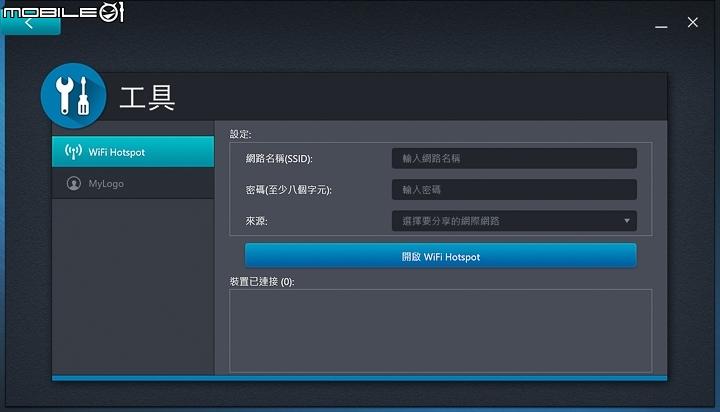Image resolution: width=720 pixels, height=412 pixels.
Task: Minimize the tools window
Action: [x=661, y=27]
